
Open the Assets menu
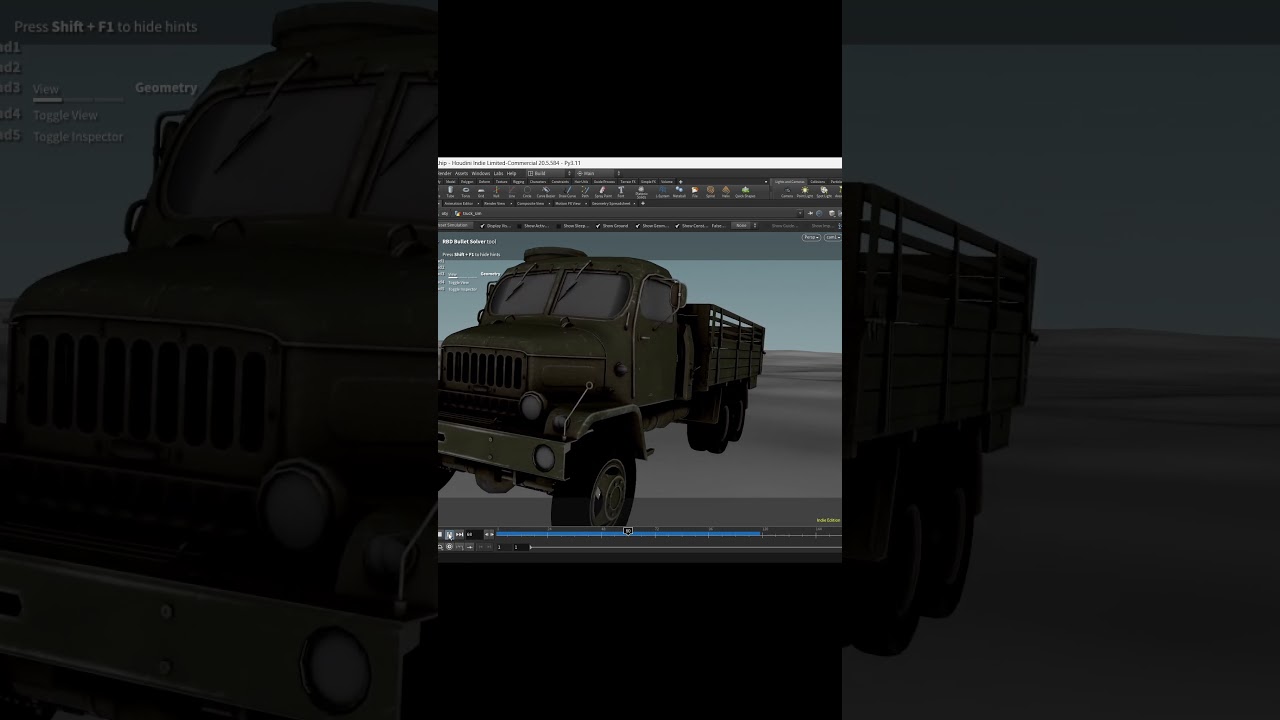[x=462, y=173]
